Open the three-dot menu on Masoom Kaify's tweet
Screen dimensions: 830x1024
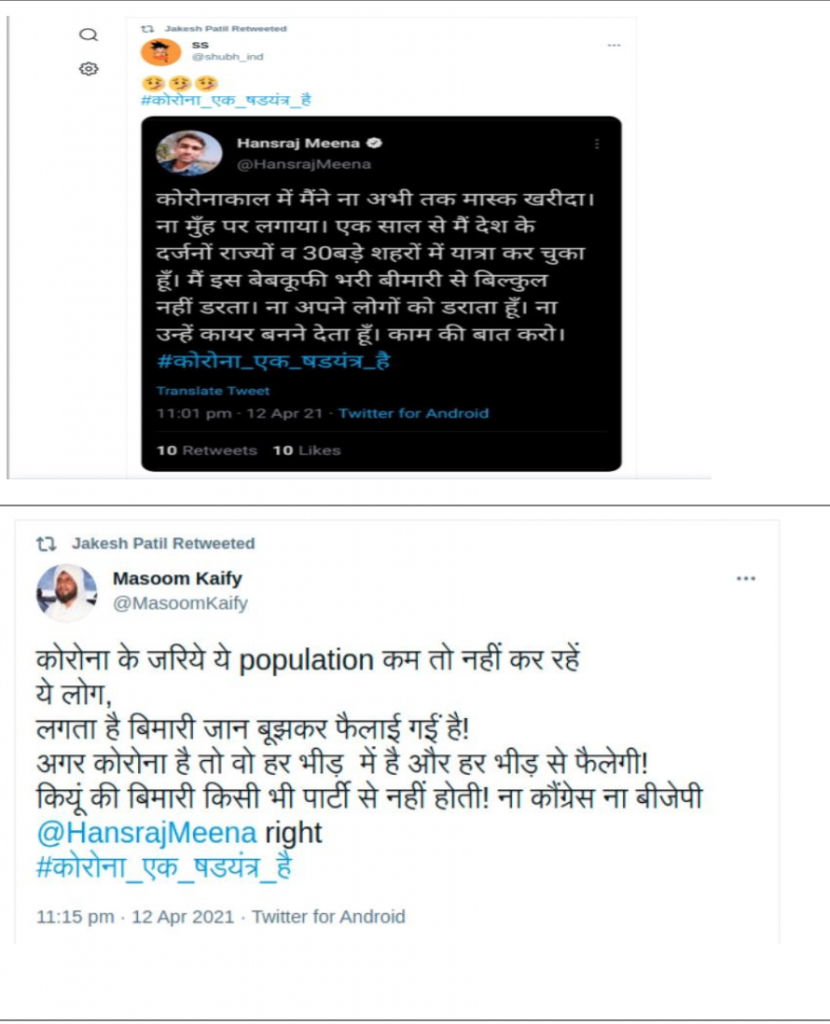746,579
